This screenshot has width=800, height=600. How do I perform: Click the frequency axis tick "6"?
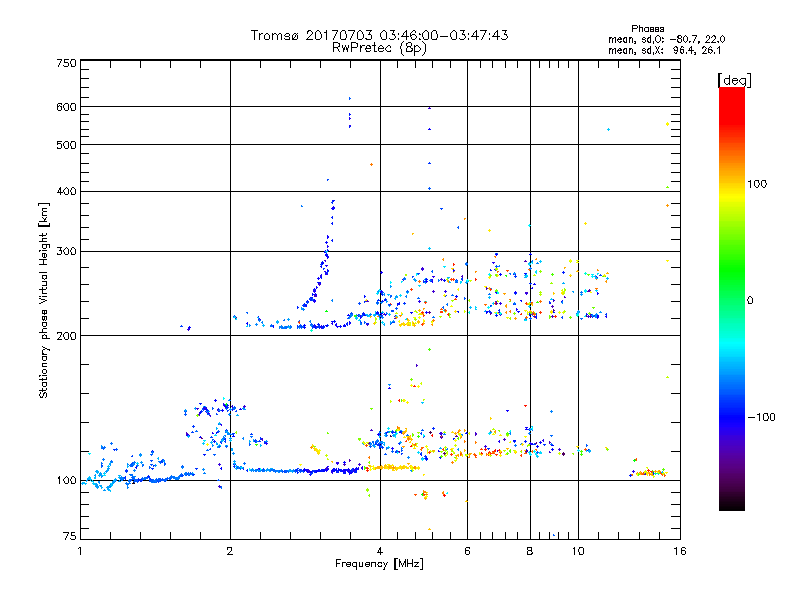[x=467, y=551]
